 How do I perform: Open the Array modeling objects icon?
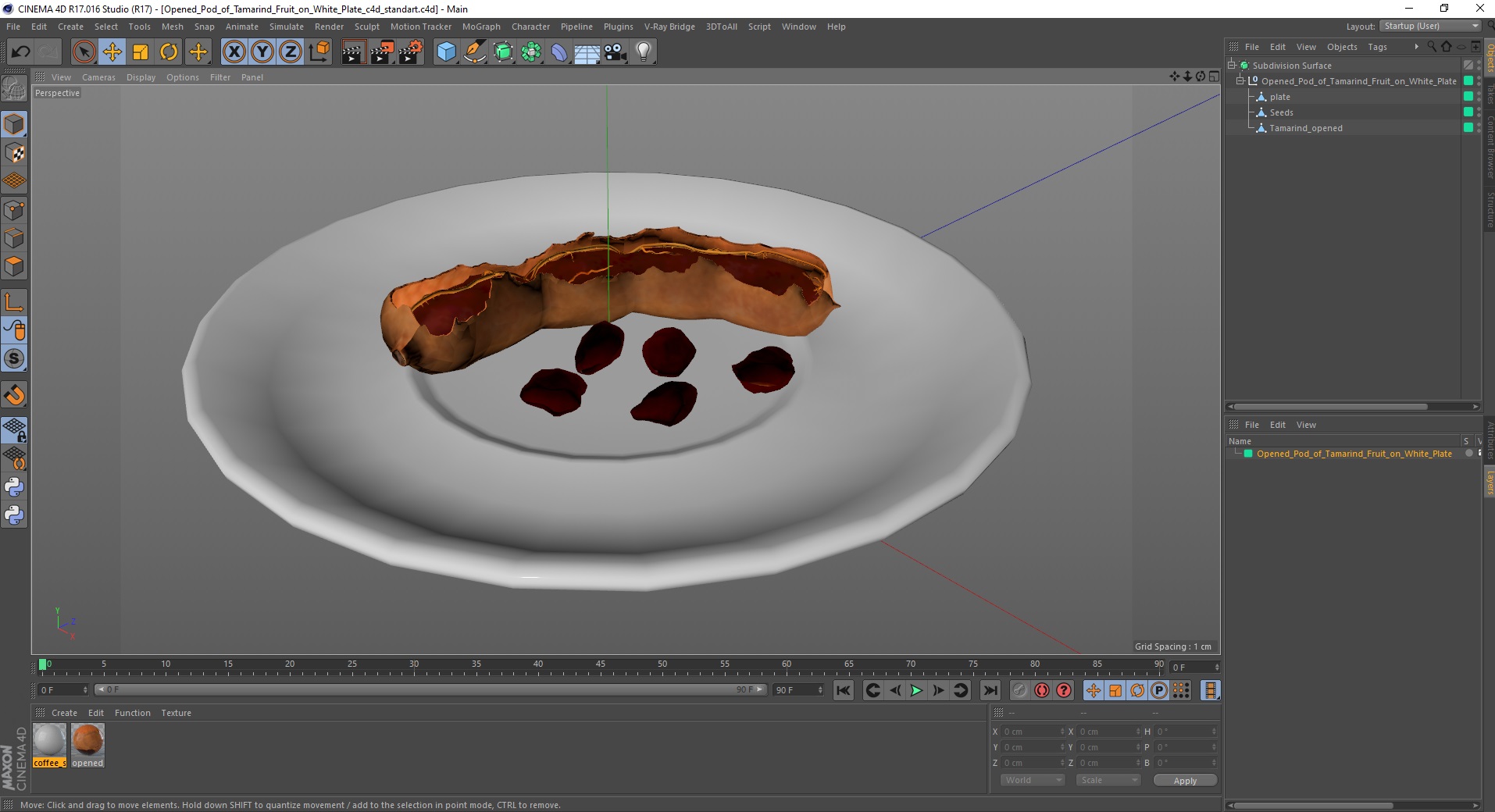point(531,52)
